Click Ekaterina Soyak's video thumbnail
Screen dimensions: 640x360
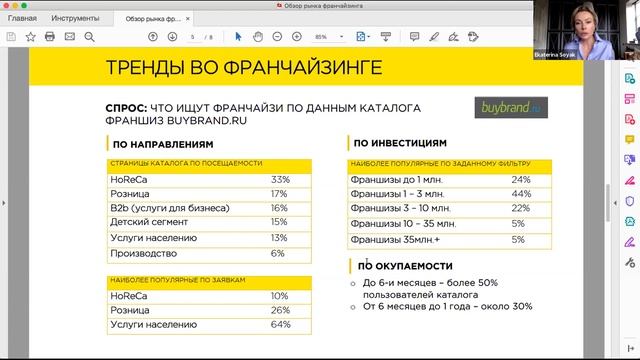586,30
